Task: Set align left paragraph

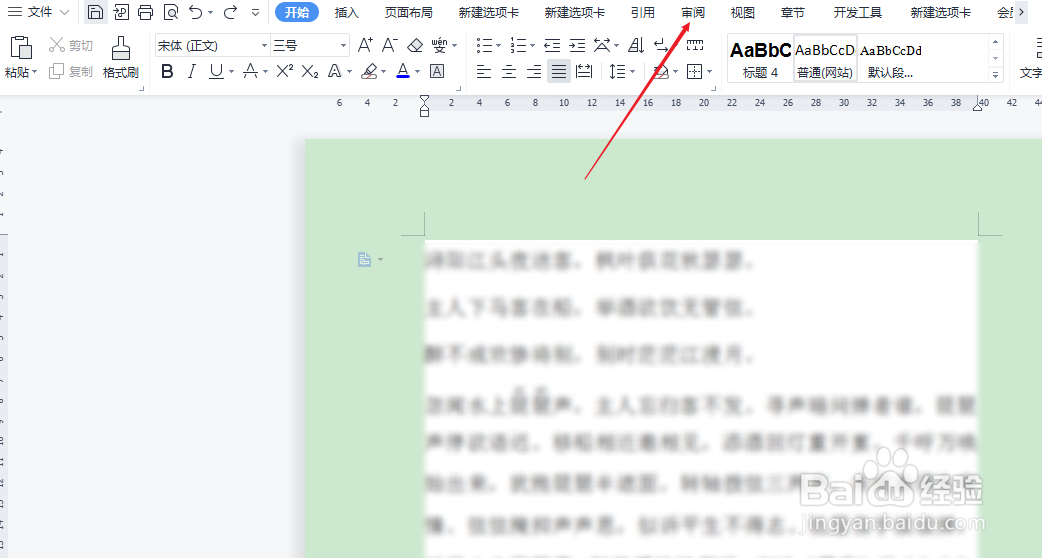Action: [x=484, y=71]
